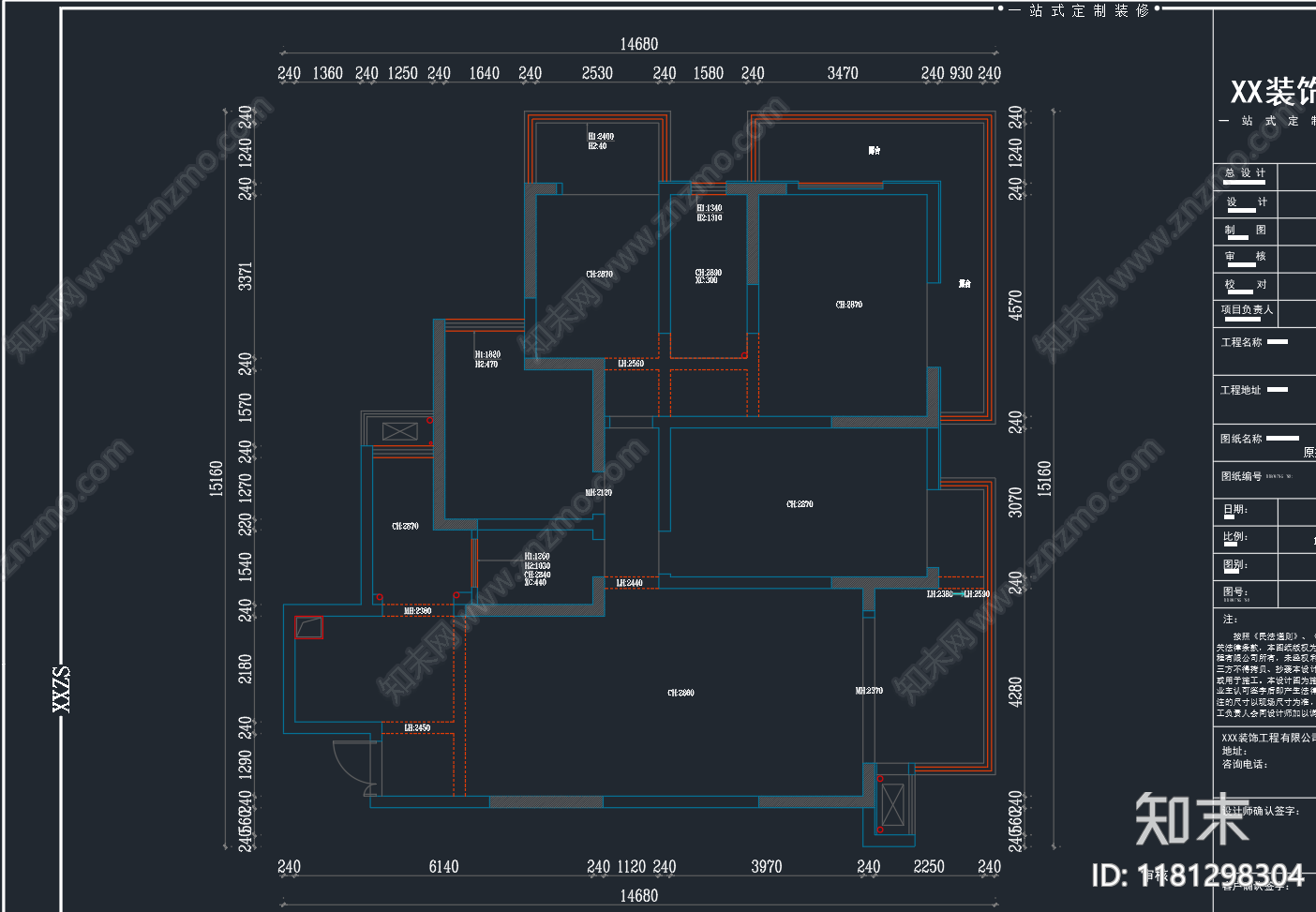Select the 2250 dimension value
This screenshot has height=912, width=1316.
pos(929,867)
